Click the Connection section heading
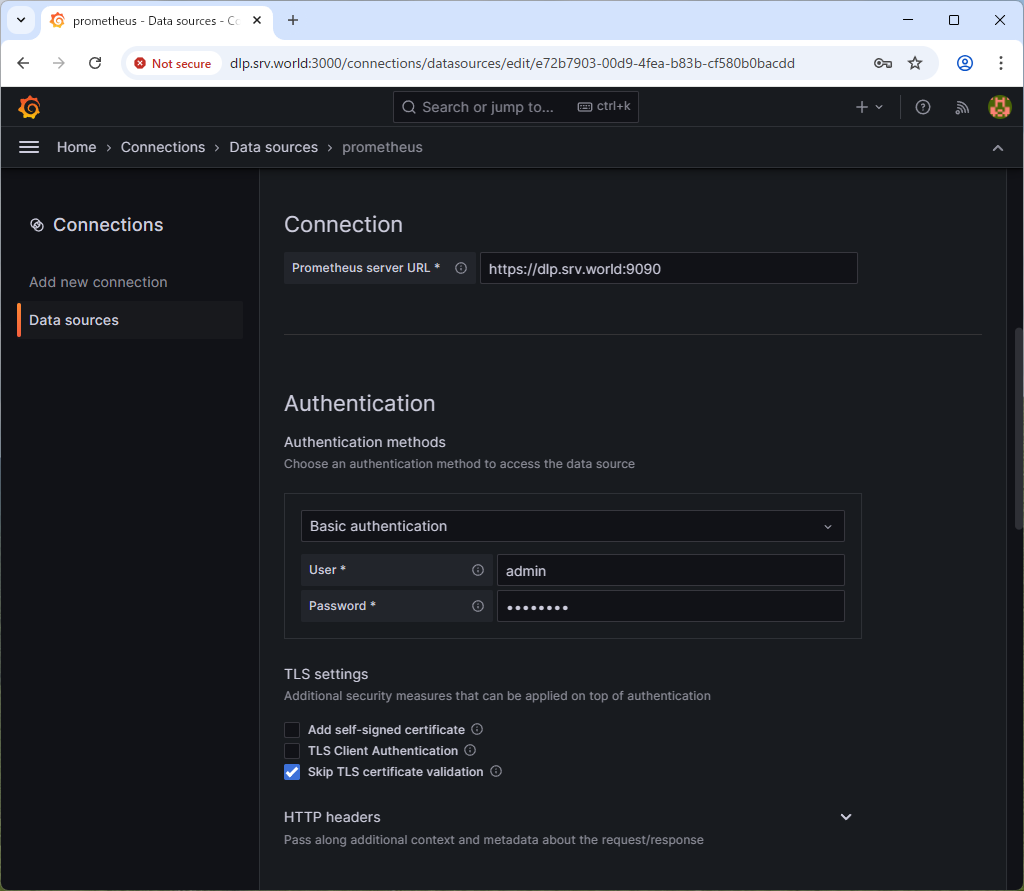The image size is (1024, 891). coord(344,225)
